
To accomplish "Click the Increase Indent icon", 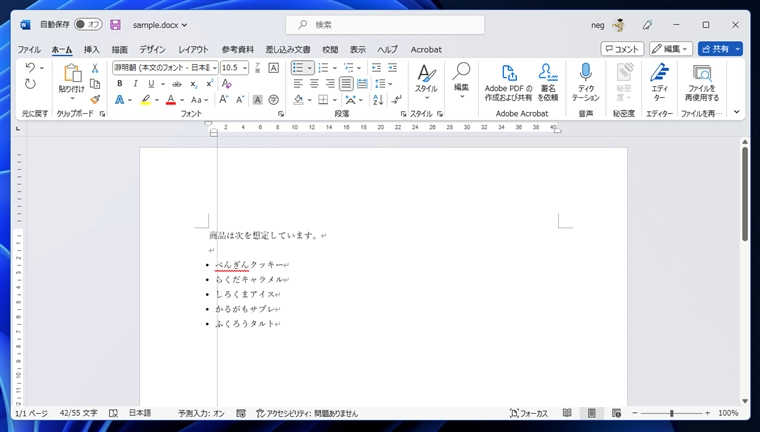I will pos(393,68).
